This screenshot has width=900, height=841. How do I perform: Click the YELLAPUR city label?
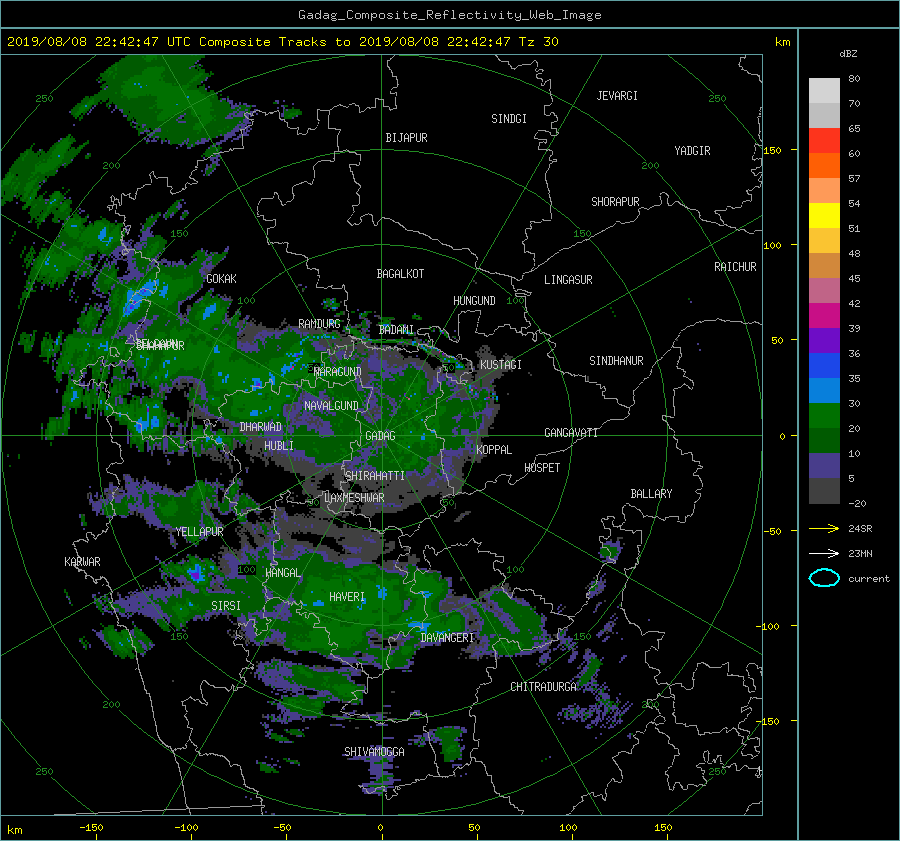(199, 532)
